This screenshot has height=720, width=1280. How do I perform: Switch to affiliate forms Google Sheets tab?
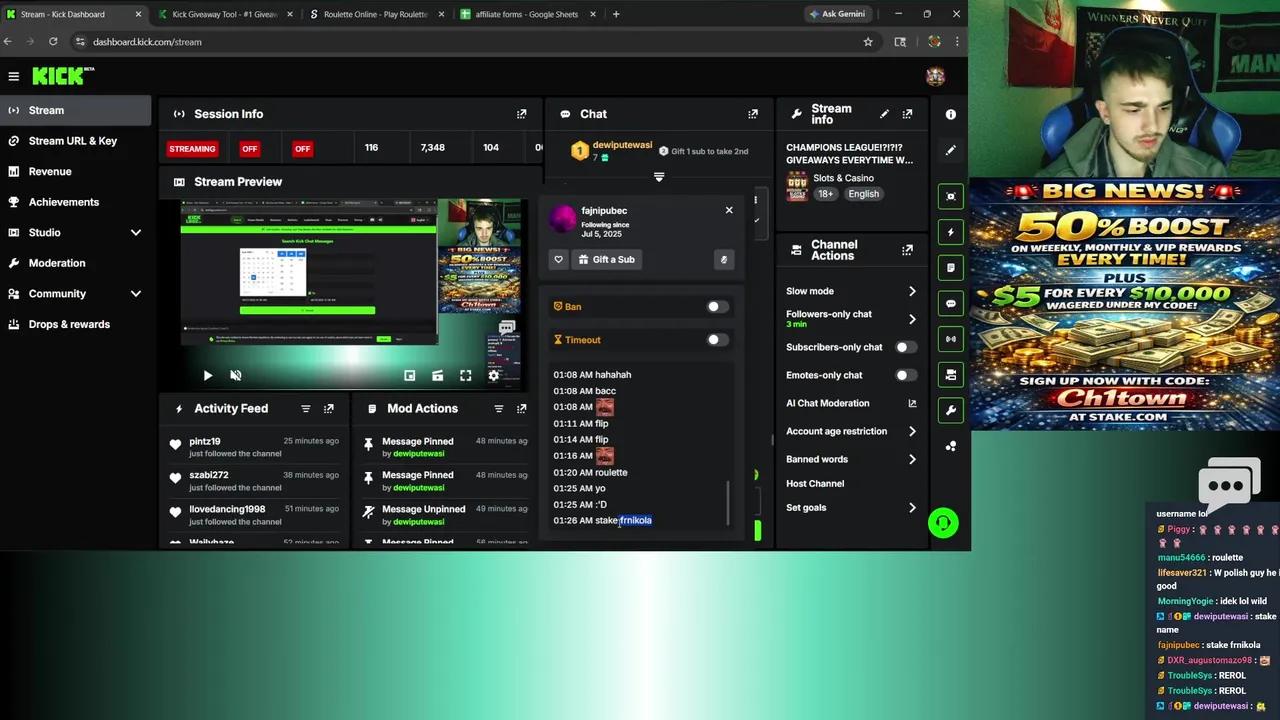(526, 14)
